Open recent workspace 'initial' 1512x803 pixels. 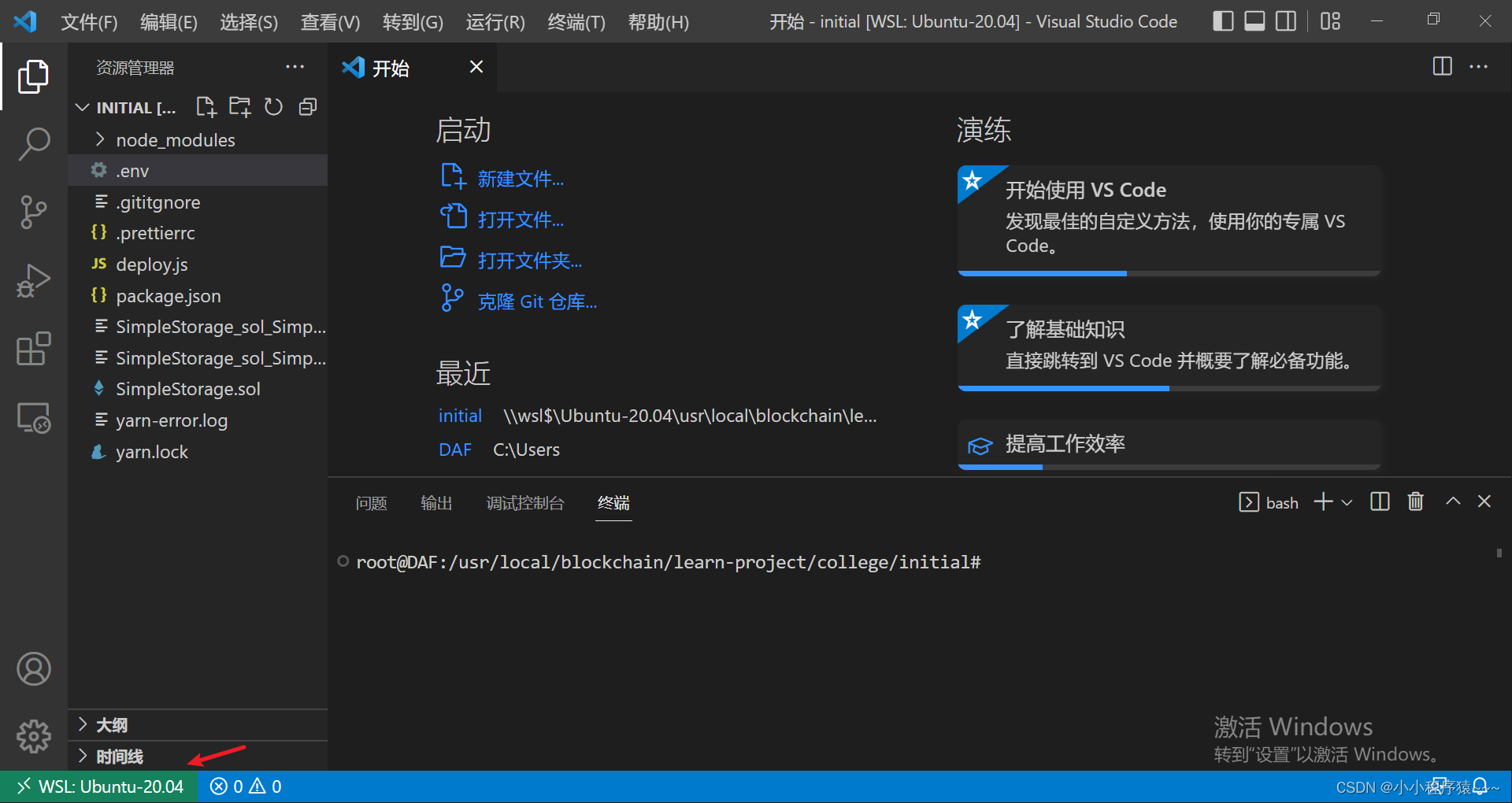pyautogui.click(x=460, y=416)
